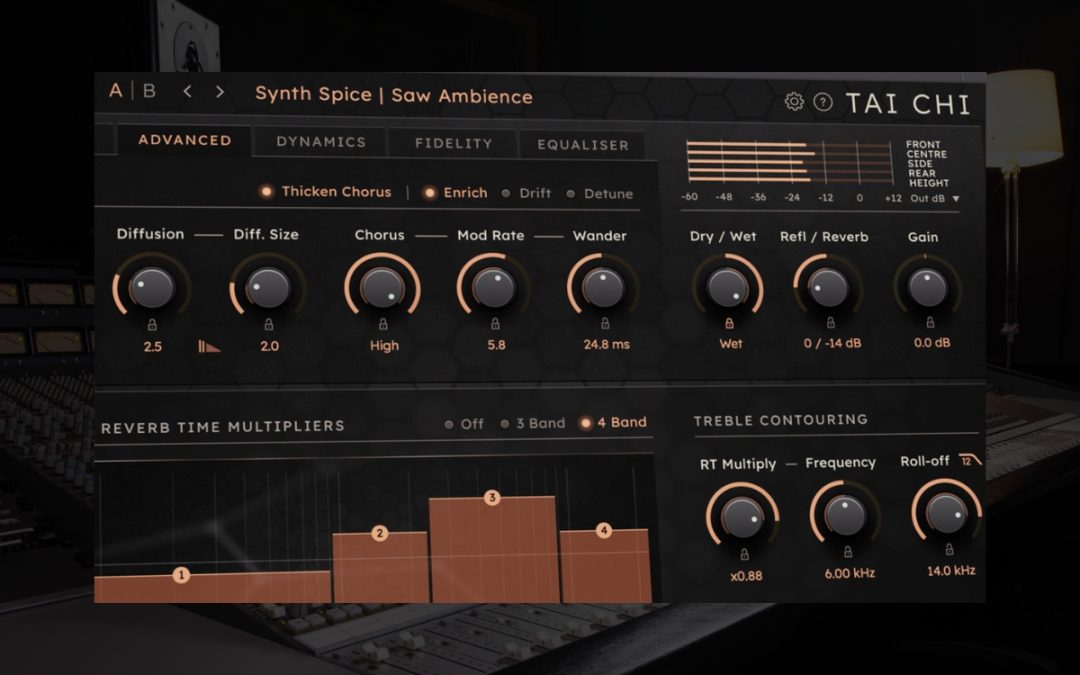
Task: Toggle lock under Diffusion knob
Action: [152, 324]
